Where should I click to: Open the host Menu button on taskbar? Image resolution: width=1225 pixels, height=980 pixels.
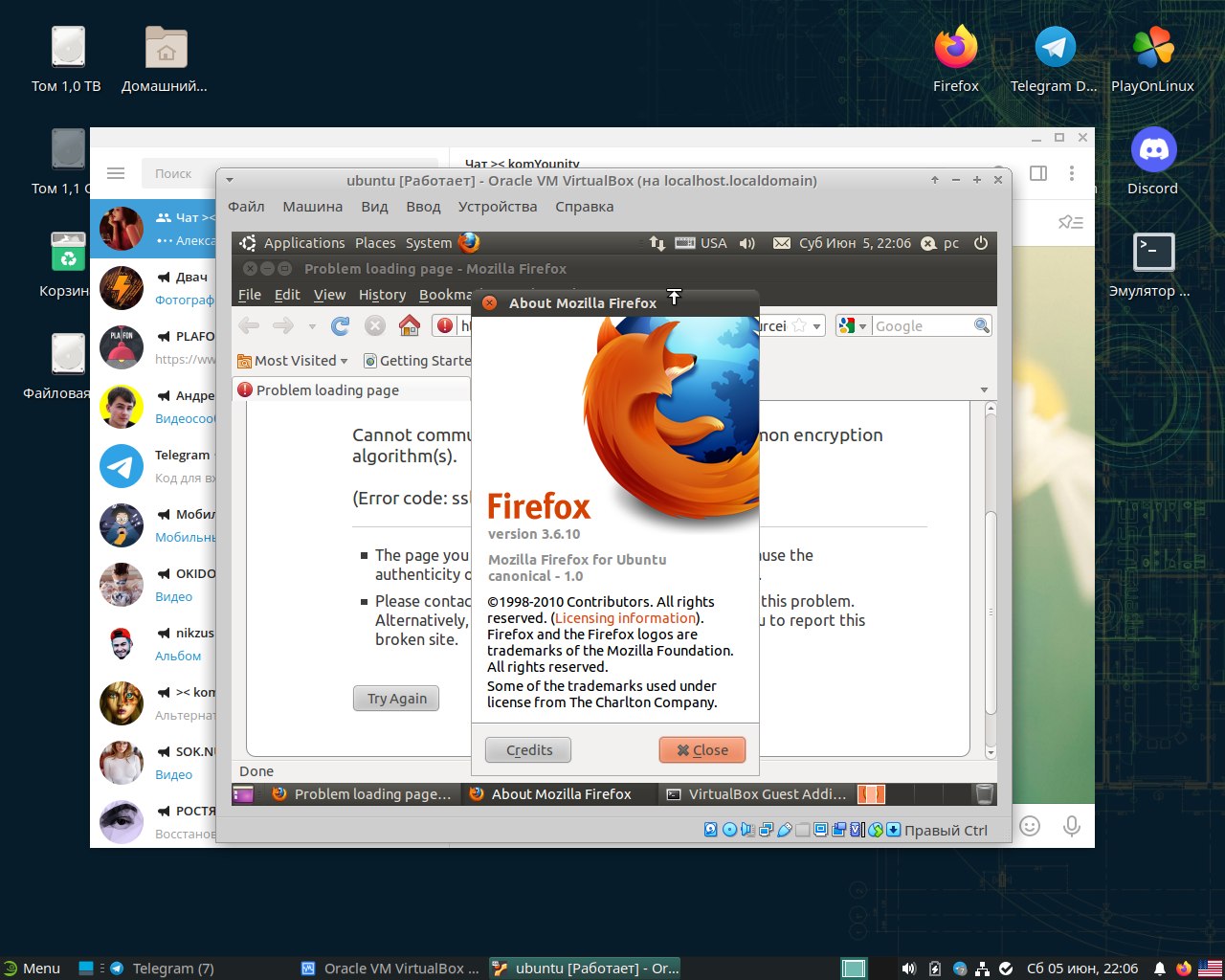click(x=32, y=969)
